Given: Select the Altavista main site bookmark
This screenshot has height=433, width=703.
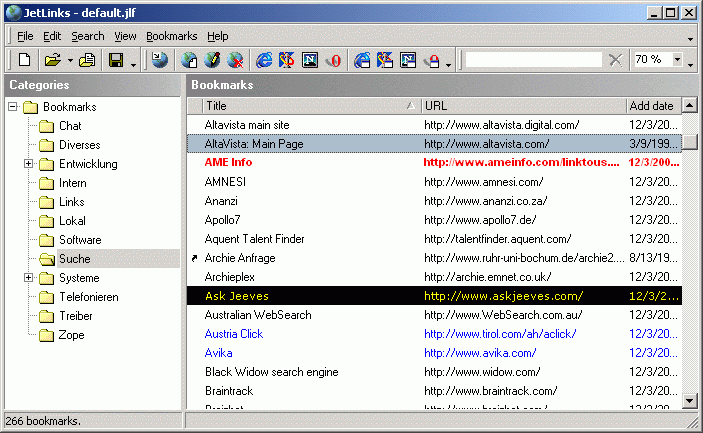Looking at the screenshot, I should [x=434, y=125].
